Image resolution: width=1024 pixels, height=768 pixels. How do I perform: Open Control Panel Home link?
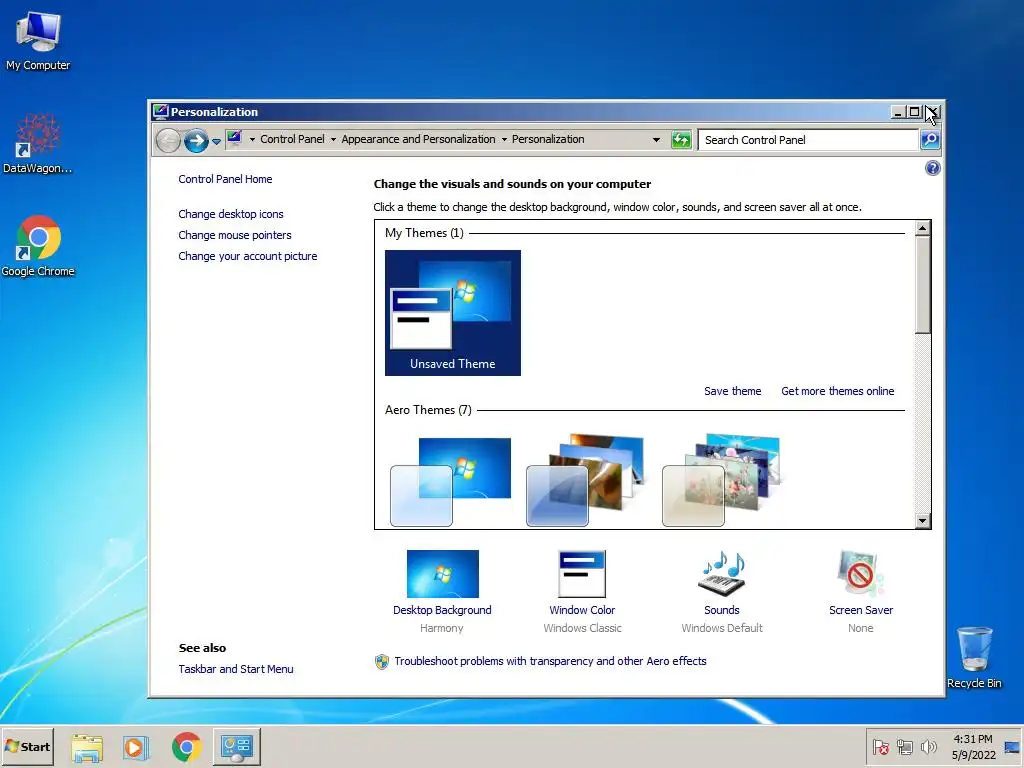(225, 179)
